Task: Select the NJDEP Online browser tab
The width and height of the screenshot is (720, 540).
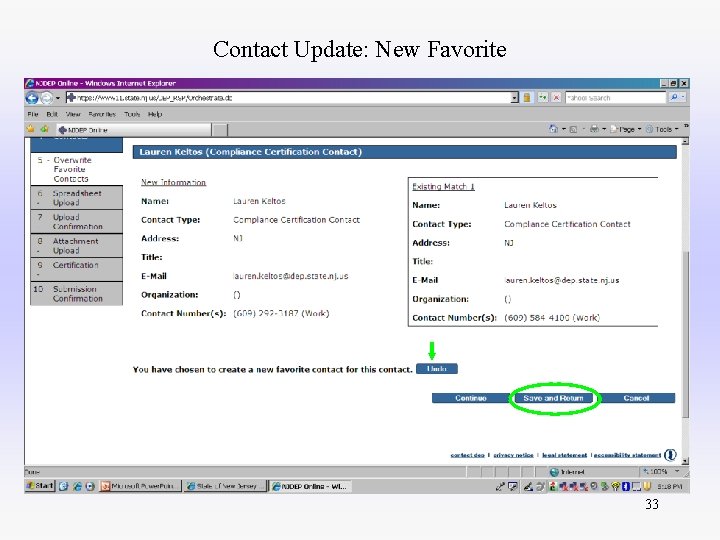Action: [x=134, y=130]
